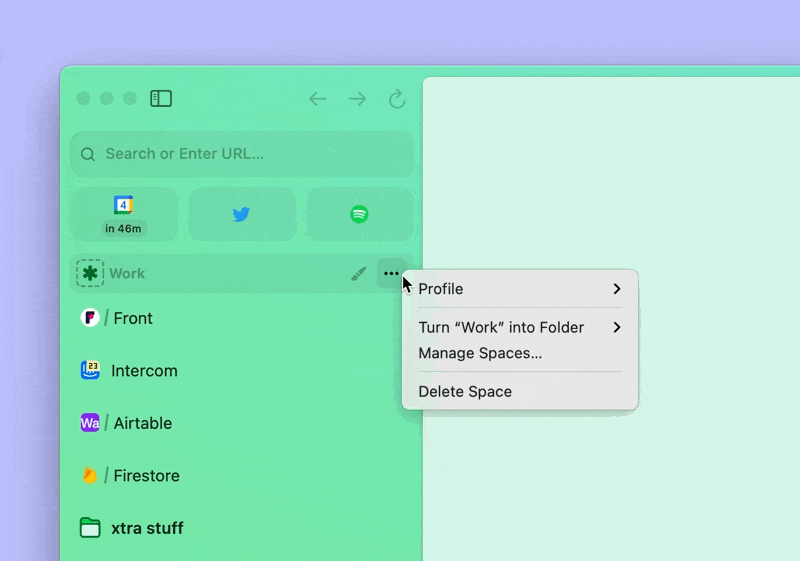Click the red close window button
The image size is (800, 561).
click(83, 98)
